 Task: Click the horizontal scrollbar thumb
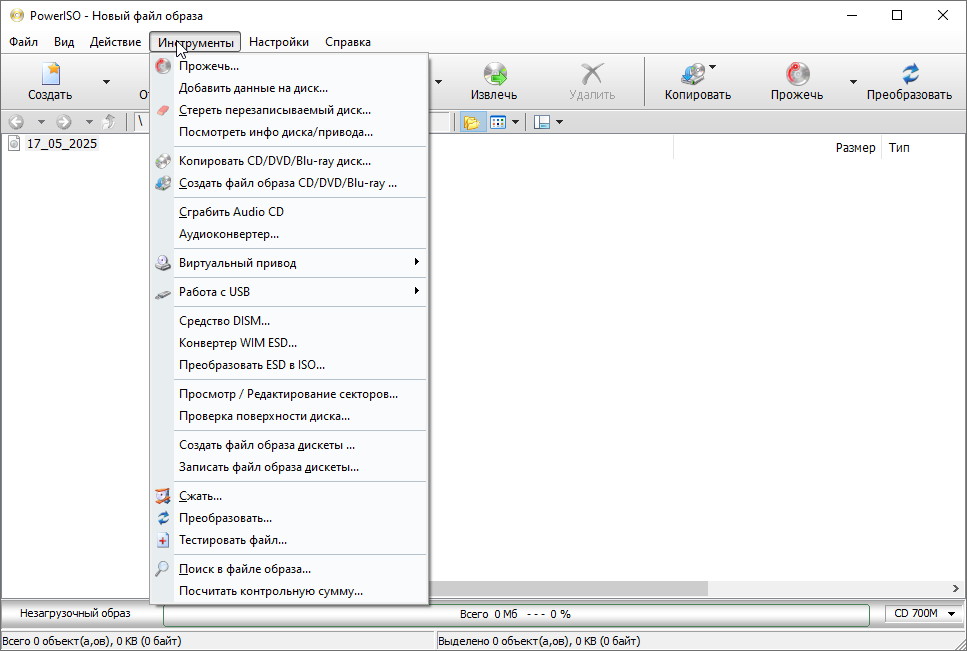[x=568, y=588]
